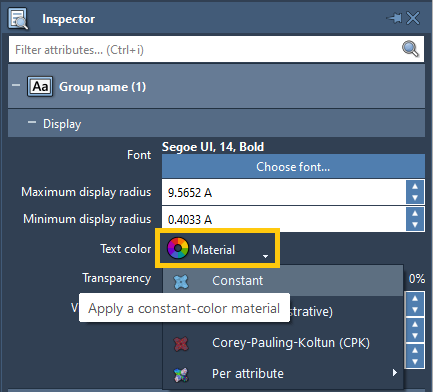Collapse the Display subsection
Screen dimensions: 433x392
pos(32,122)
